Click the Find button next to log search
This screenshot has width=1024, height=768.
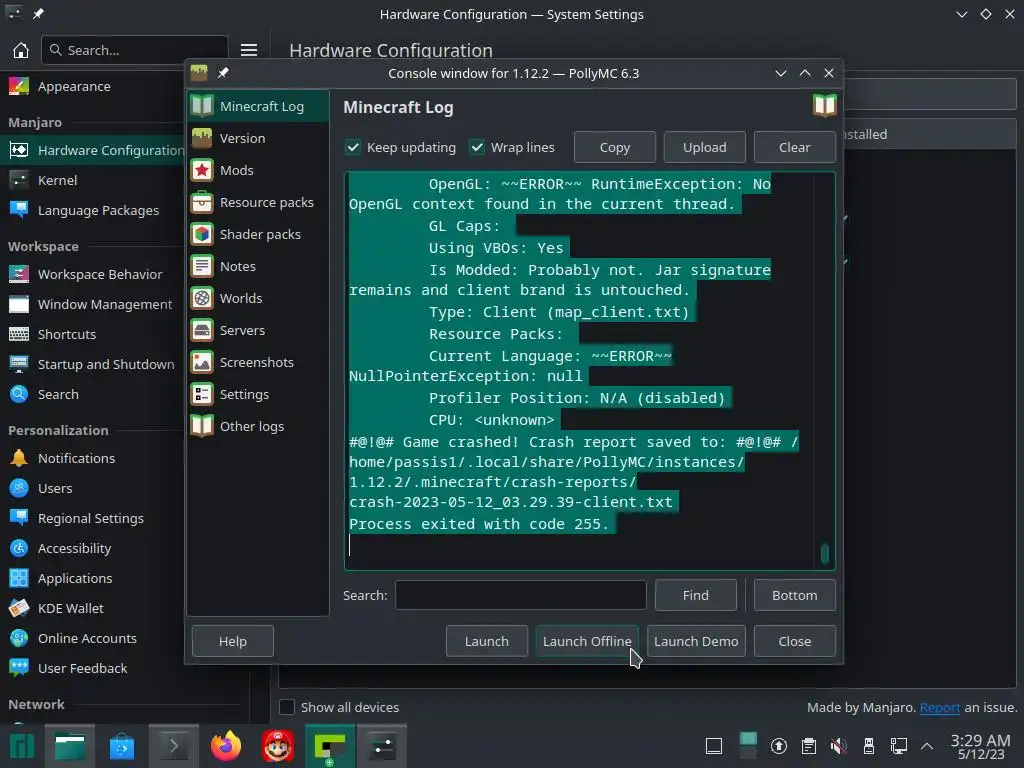click(x=696, y=595)
